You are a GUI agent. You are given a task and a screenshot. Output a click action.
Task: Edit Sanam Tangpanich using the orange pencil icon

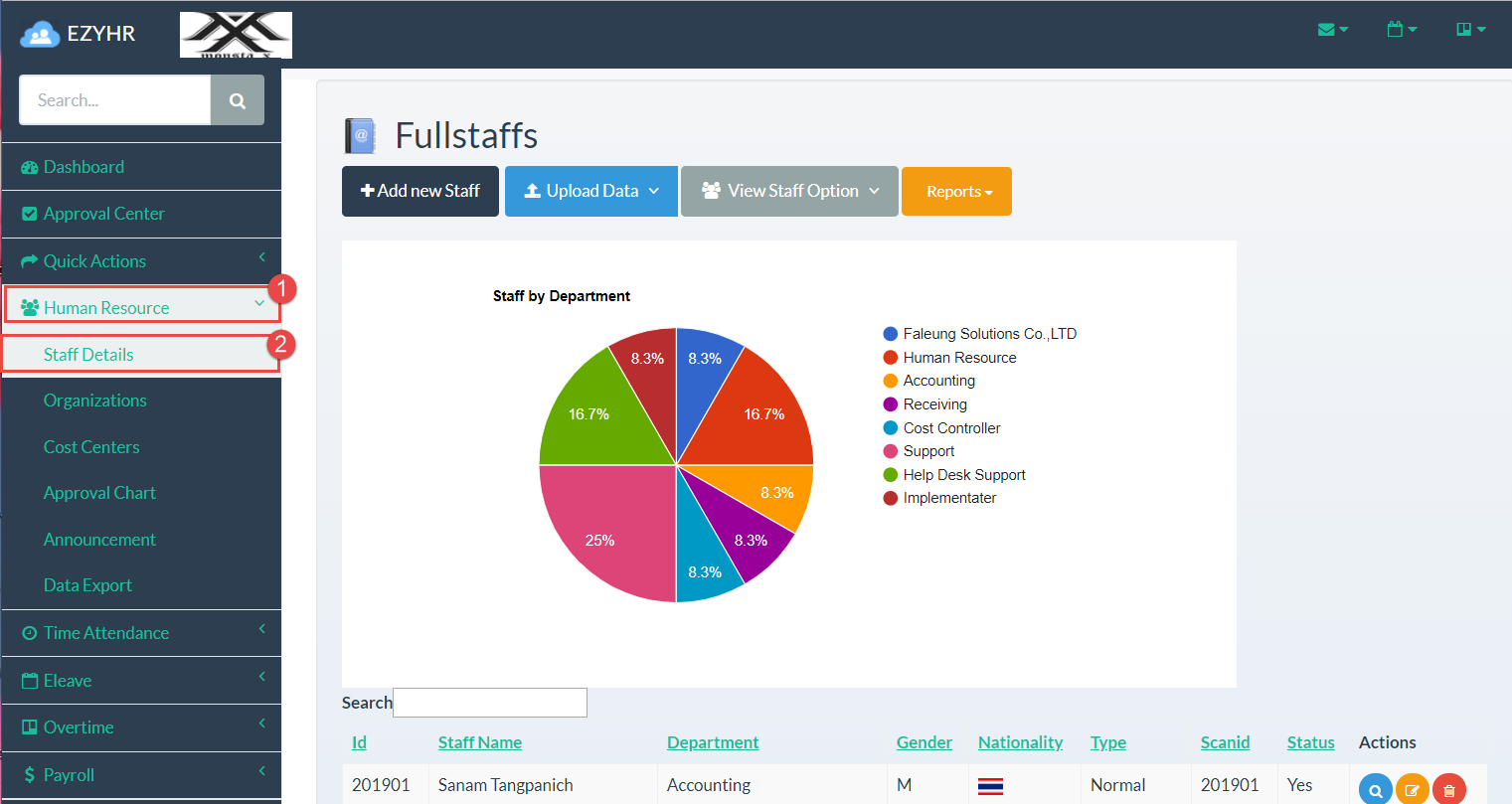pyautogui.click(x=1412, y=789)
